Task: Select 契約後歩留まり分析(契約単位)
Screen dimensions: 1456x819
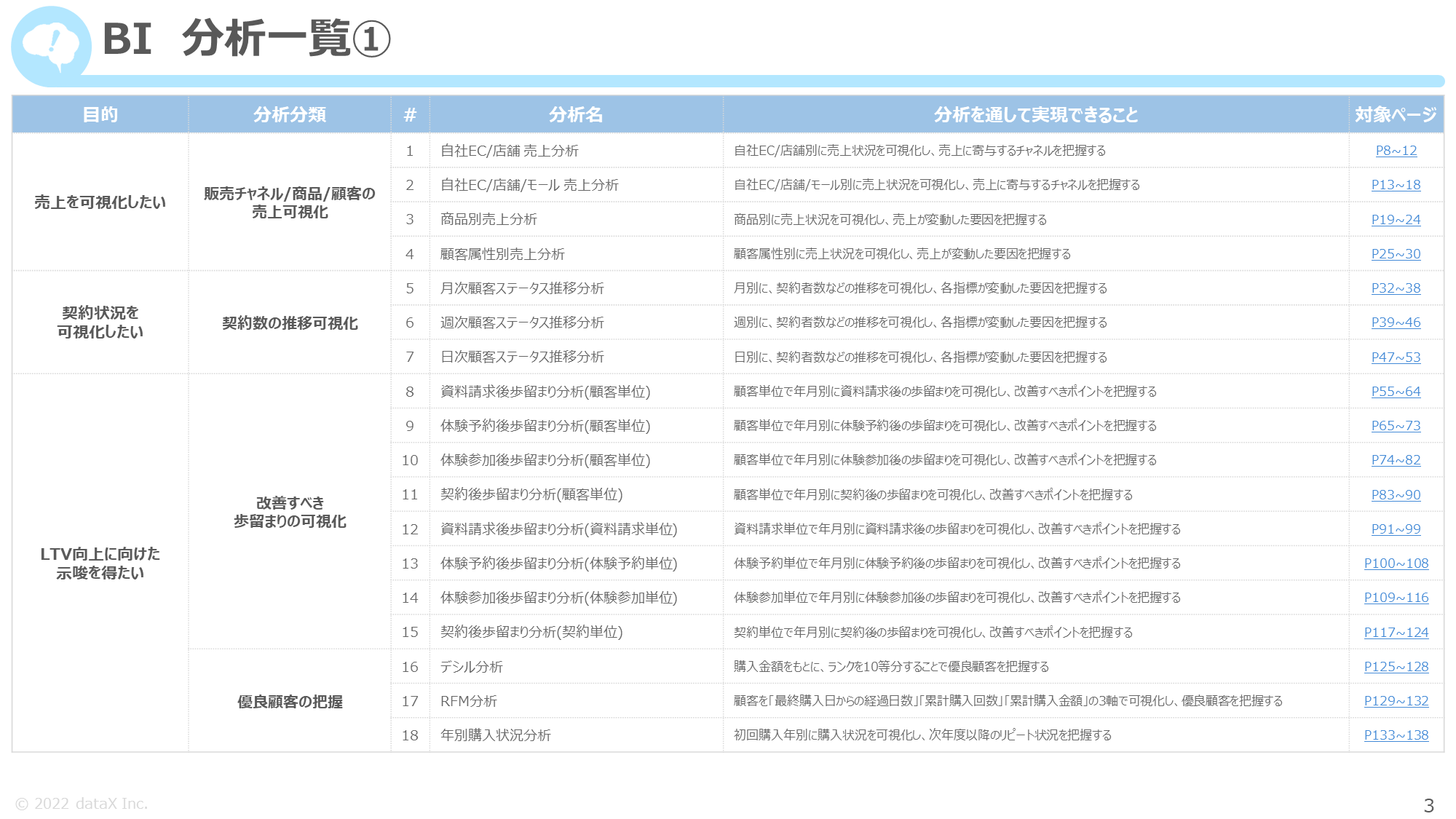Action: click(531, 633)
